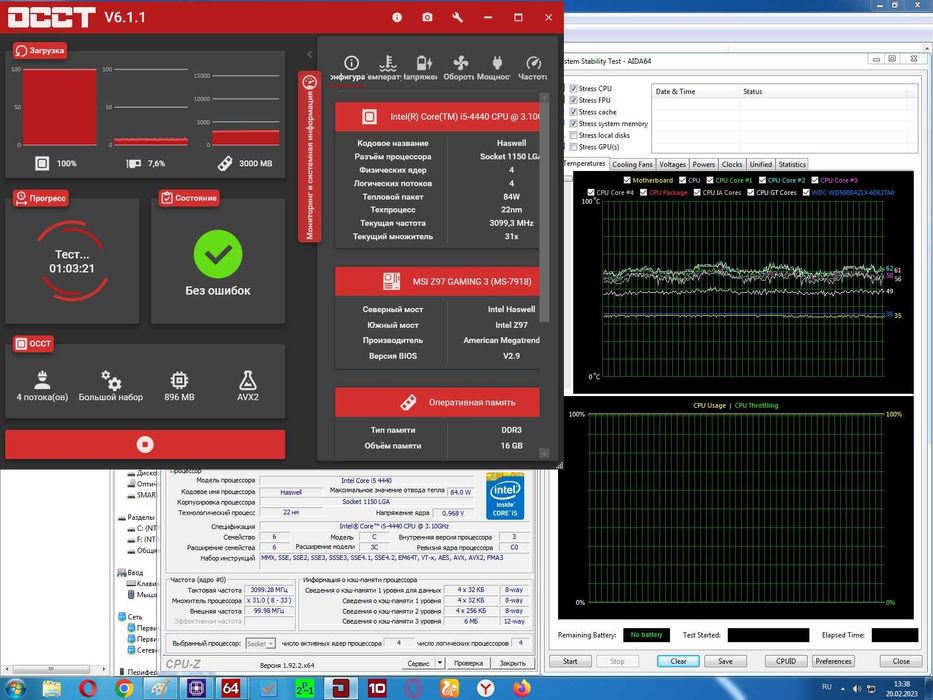The image size is (933, 700).
Task: Toggle Stress CPU checkbox in AIDA64
Action: 574,88
